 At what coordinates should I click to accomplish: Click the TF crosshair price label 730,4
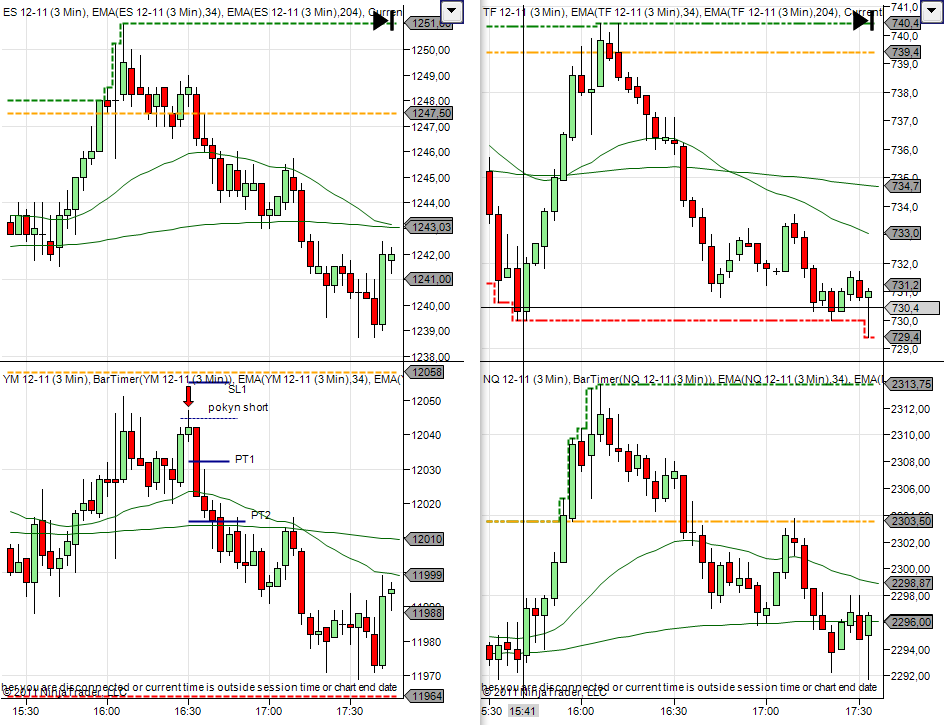click(x=911, y=308)
